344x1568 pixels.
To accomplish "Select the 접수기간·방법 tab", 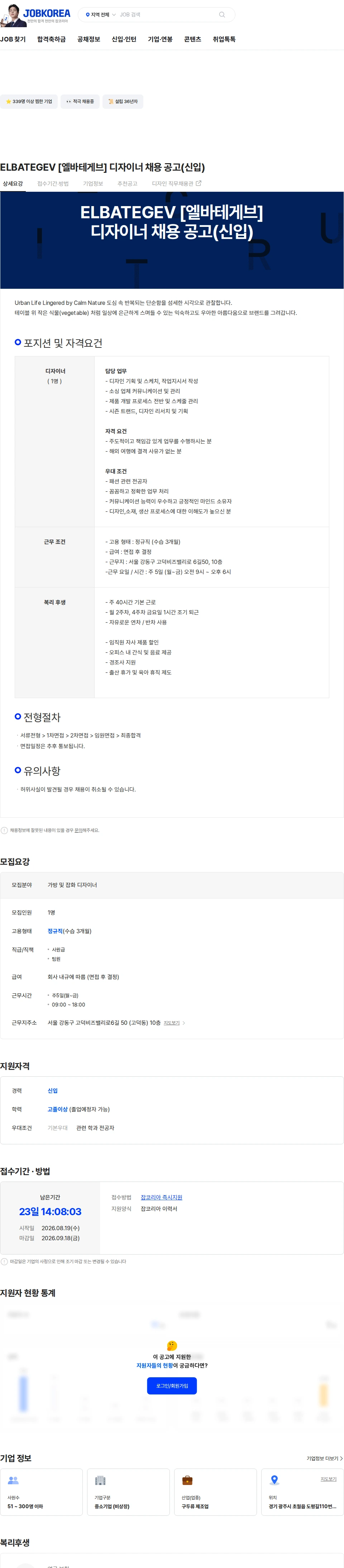I will pos(52,183).
